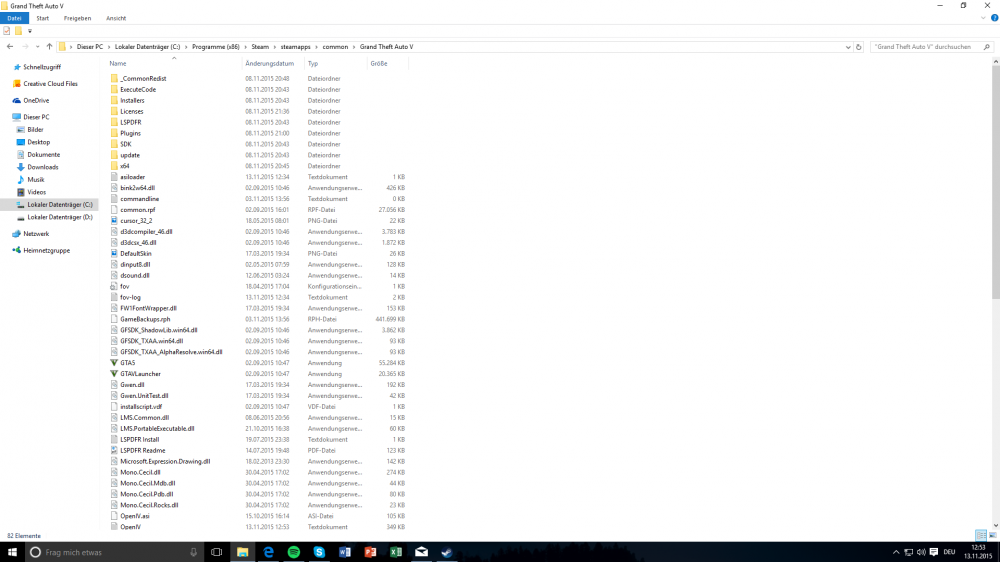
Task: Click the search magnifier icon
Action: point(987,47)
